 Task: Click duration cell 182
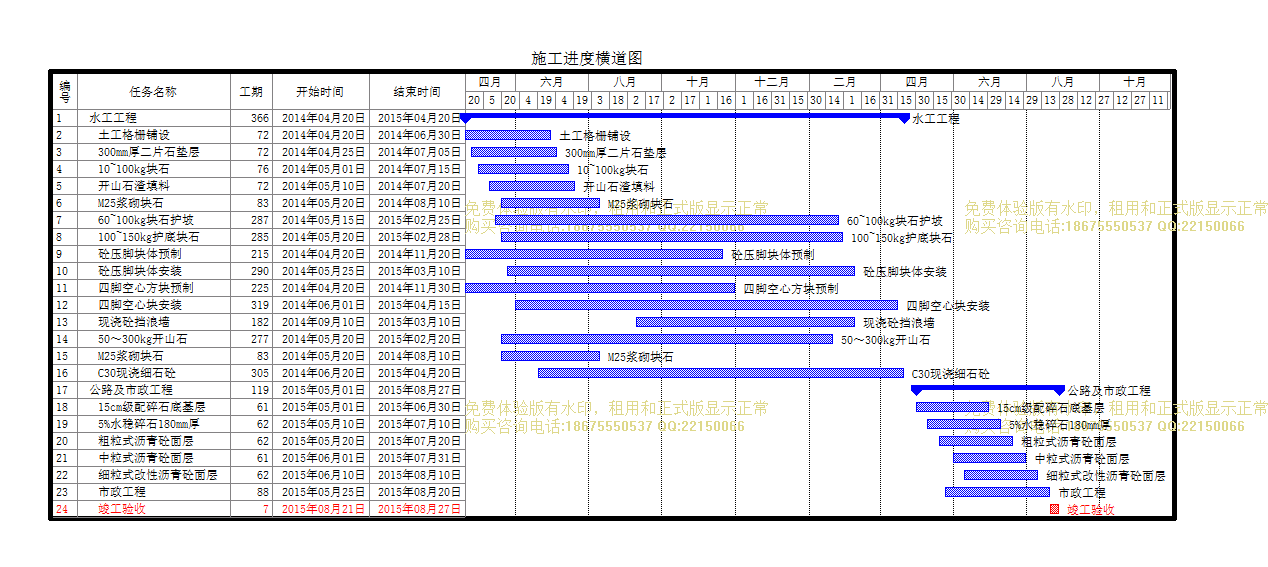click(x=251, y=322)
